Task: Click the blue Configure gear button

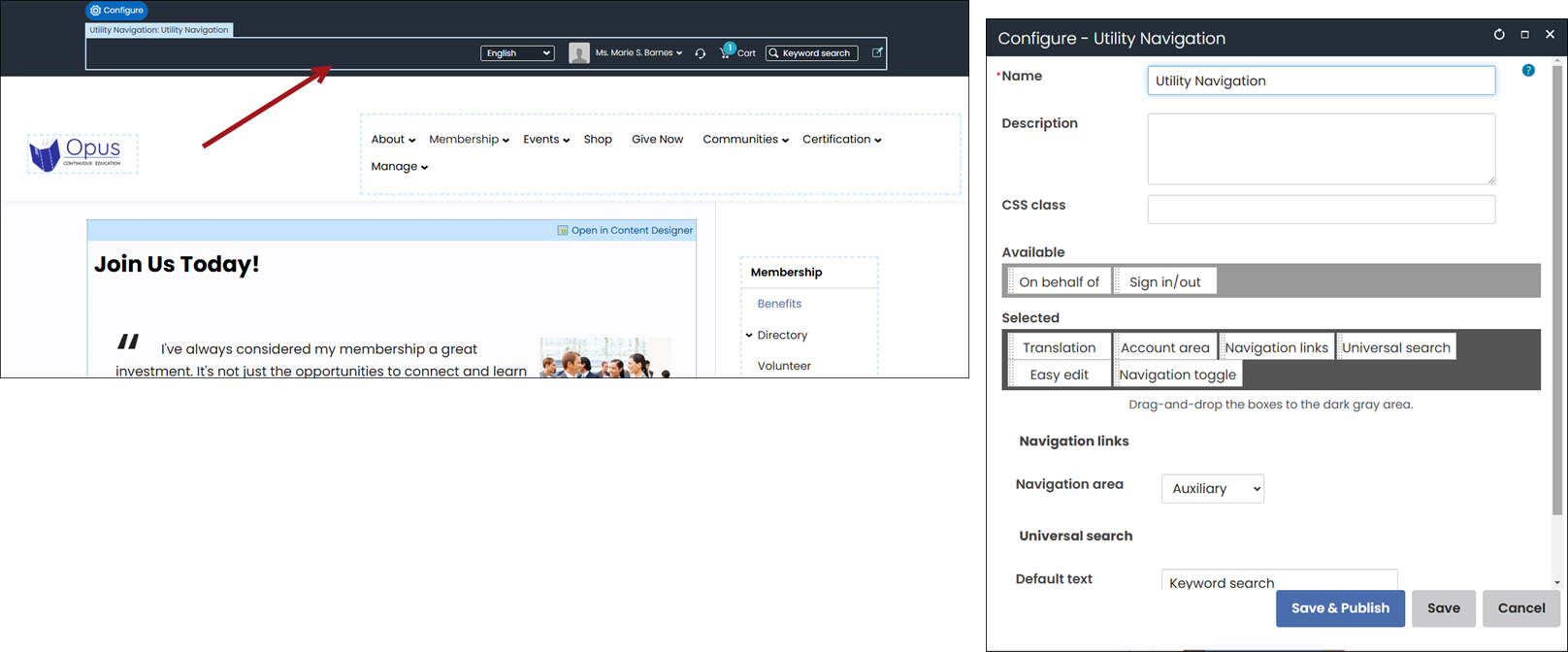Action: pyautogui.click(x=116, y=11)
